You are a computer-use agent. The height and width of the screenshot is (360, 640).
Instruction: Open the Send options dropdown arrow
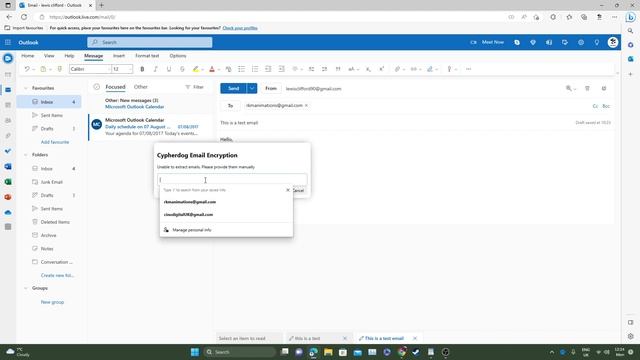pos(252,88)
